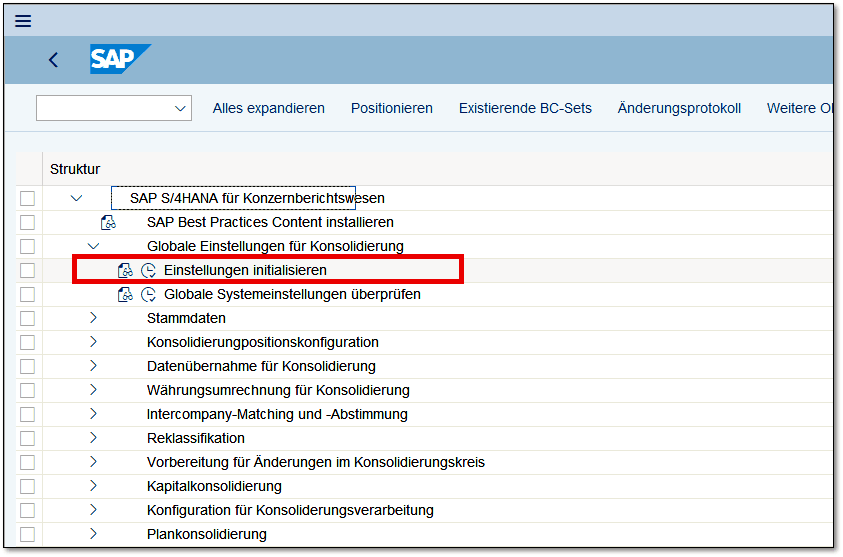
Task: Open documentation icon for Einstellungen initialisieren
Action: 125,270
